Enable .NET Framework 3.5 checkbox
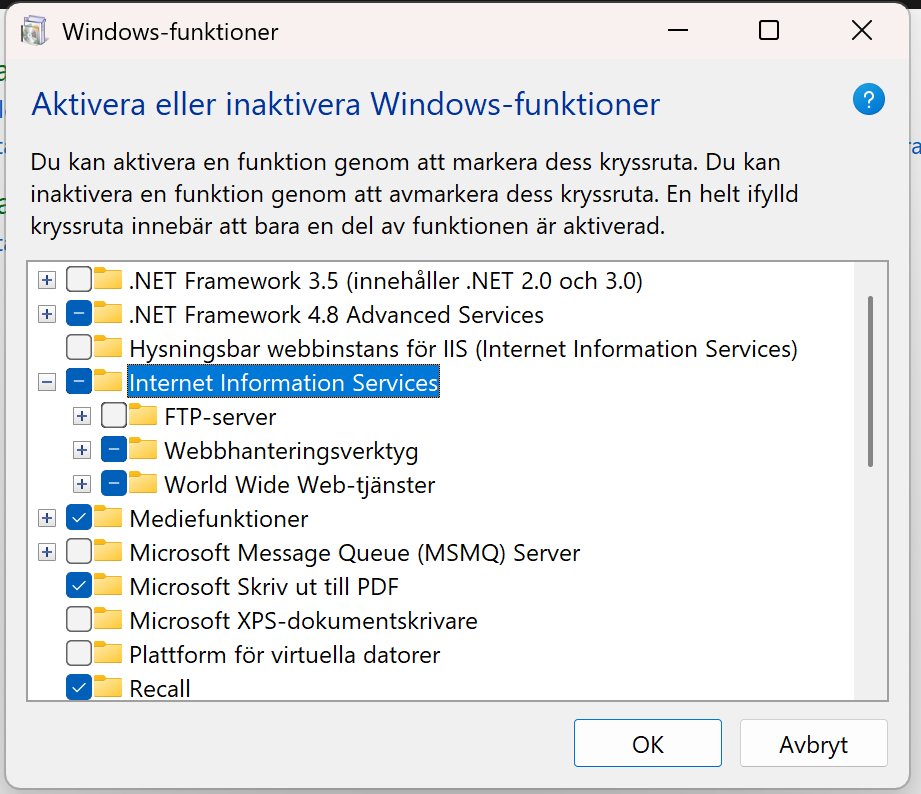 click(77, 280)
